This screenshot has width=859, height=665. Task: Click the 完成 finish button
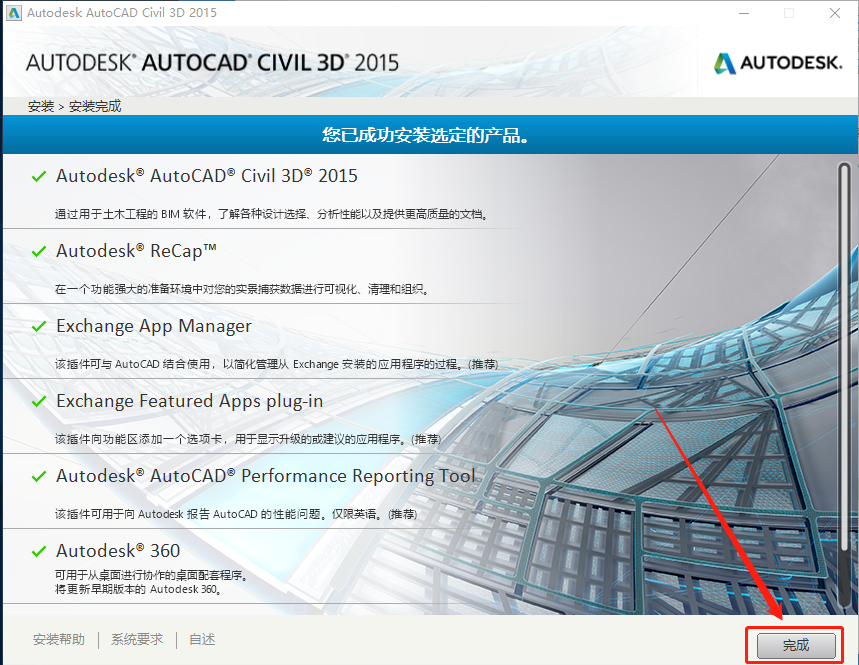click(x=796, y=645)
